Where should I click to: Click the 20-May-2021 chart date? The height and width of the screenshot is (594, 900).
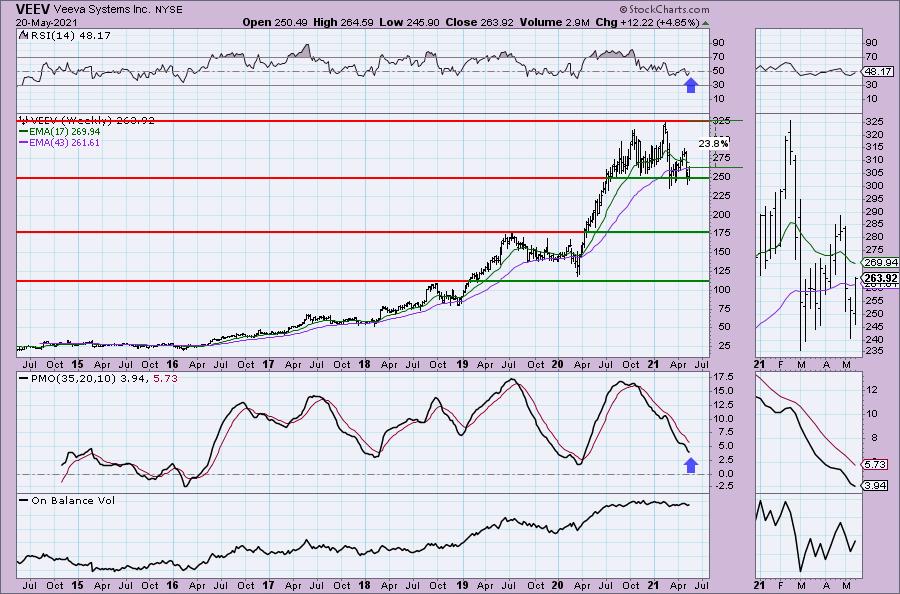pos(46,23)
